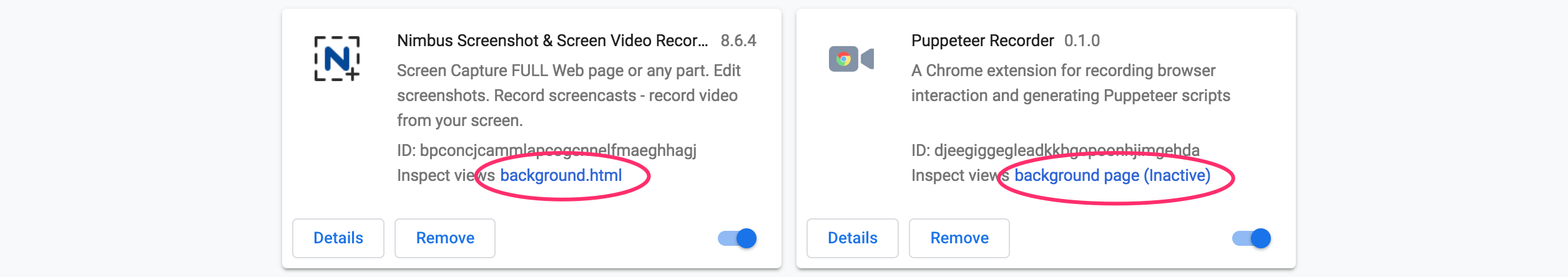Screen dimensions: 1568x277
Task: Click the Nimbus Screenshot & Screen Video title
Action: pyautogui.click(x=552, y=41)
